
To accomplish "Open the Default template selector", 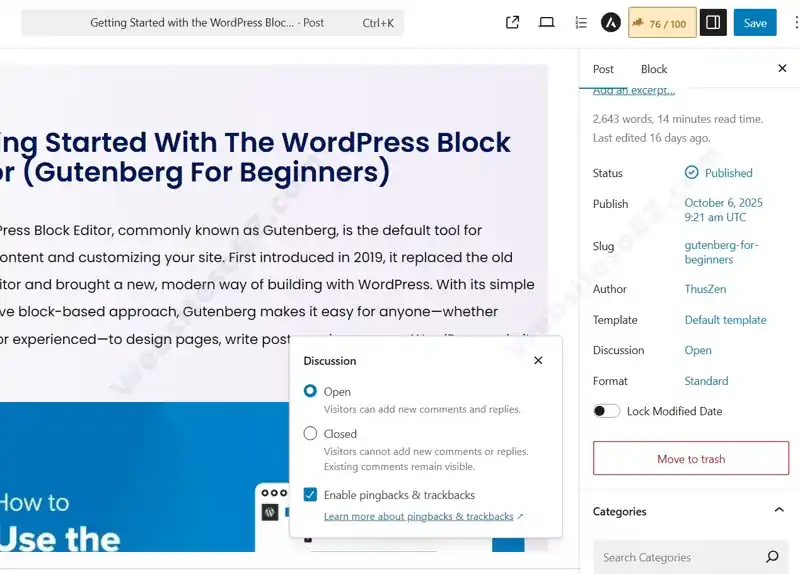I will click(725, 320).
